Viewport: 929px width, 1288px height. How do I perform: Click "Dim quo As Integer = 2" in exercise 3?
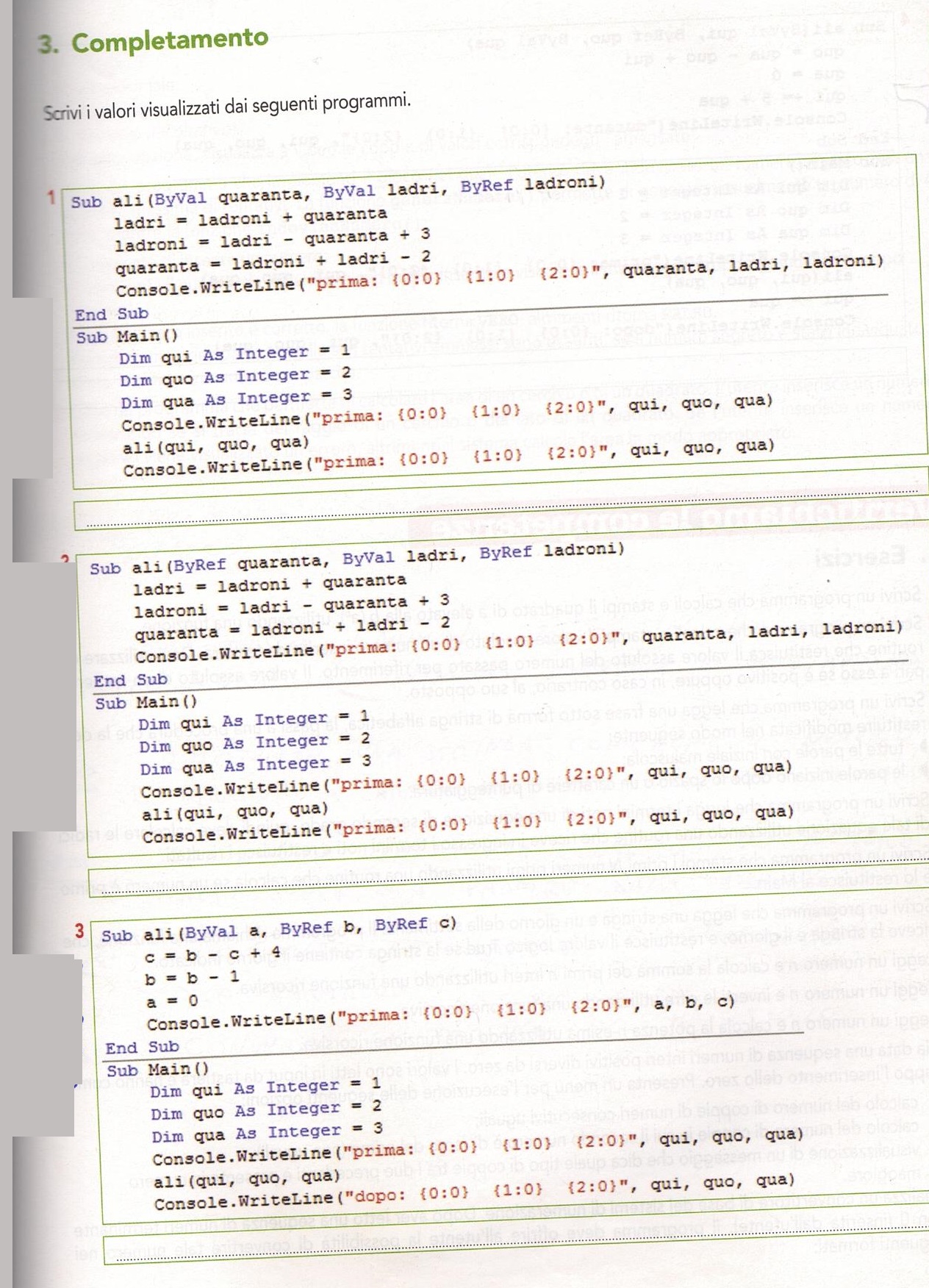[266, 1109]
